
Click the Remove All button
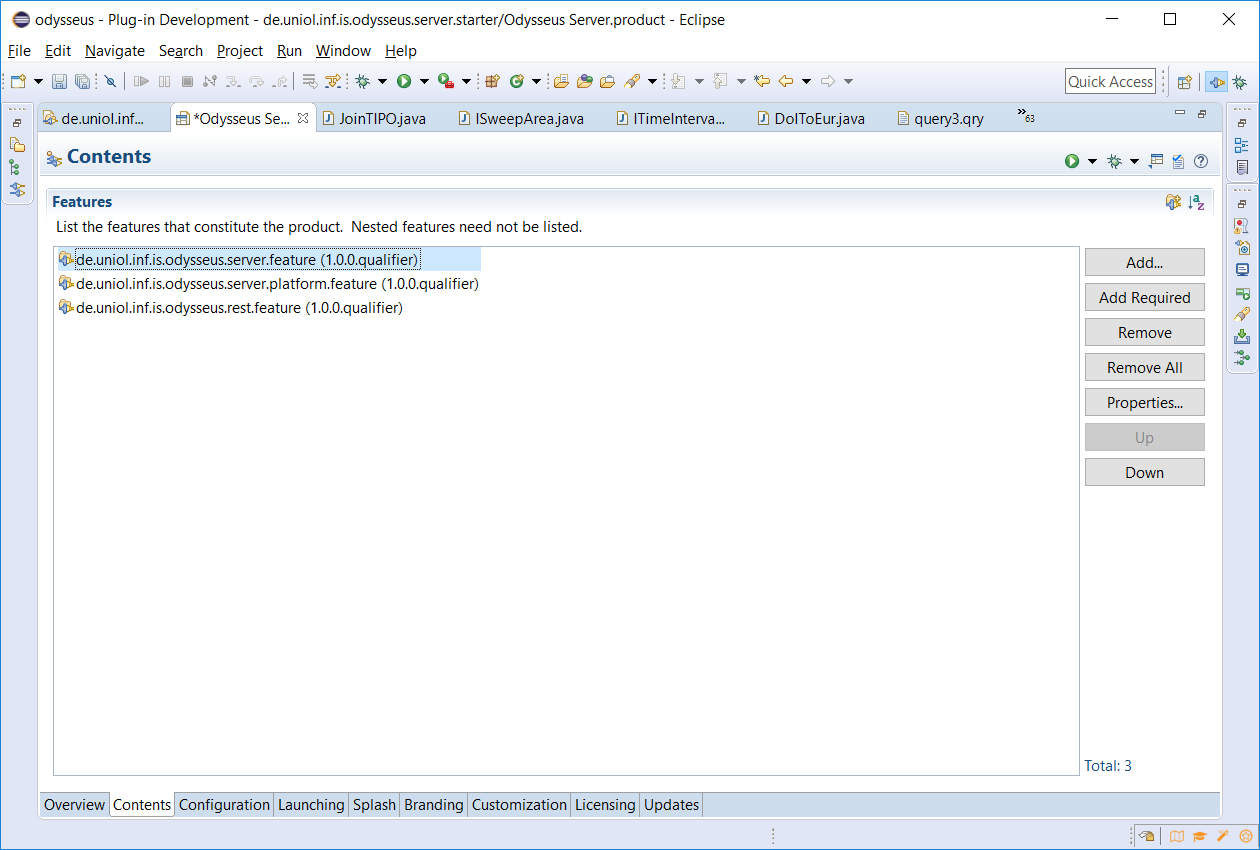coord(1144,367)
